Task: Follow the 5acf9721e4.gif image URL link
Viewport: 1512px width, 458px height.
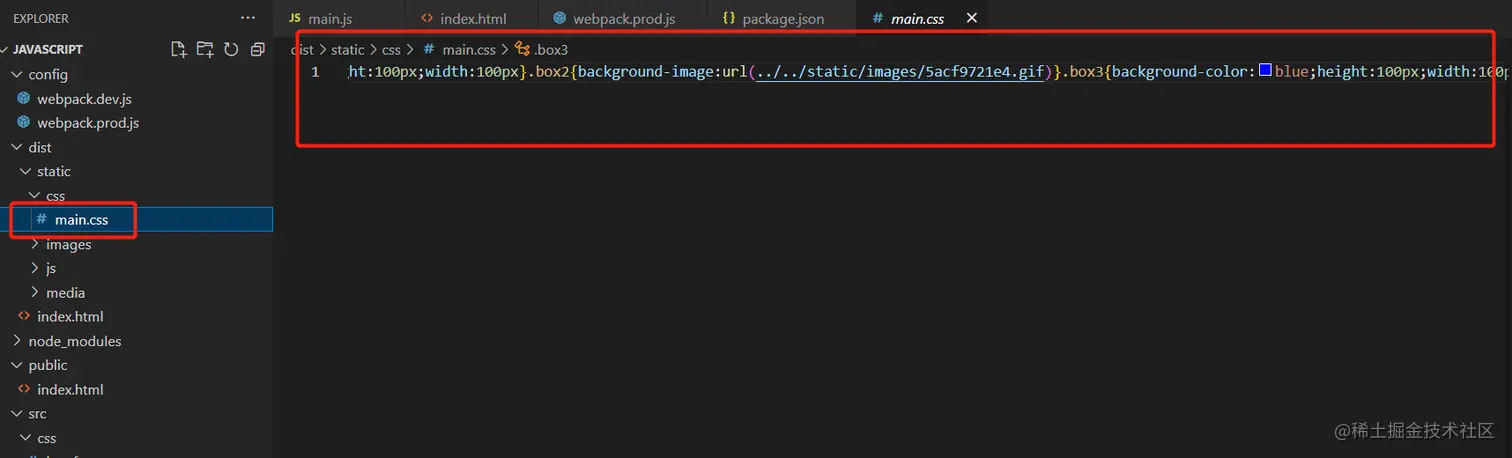Action: tap(900, 72)
